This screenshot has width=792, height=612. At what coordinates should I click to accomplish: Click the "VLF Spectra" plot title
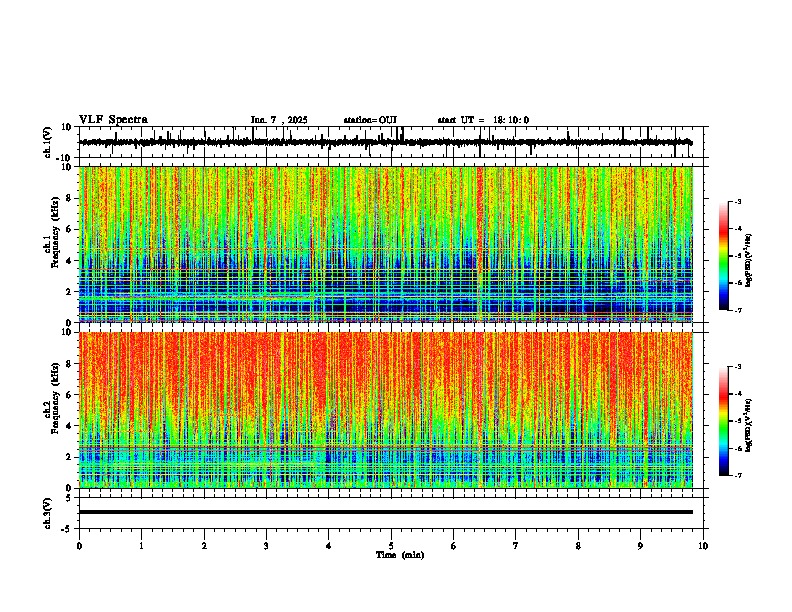[113, 120]
